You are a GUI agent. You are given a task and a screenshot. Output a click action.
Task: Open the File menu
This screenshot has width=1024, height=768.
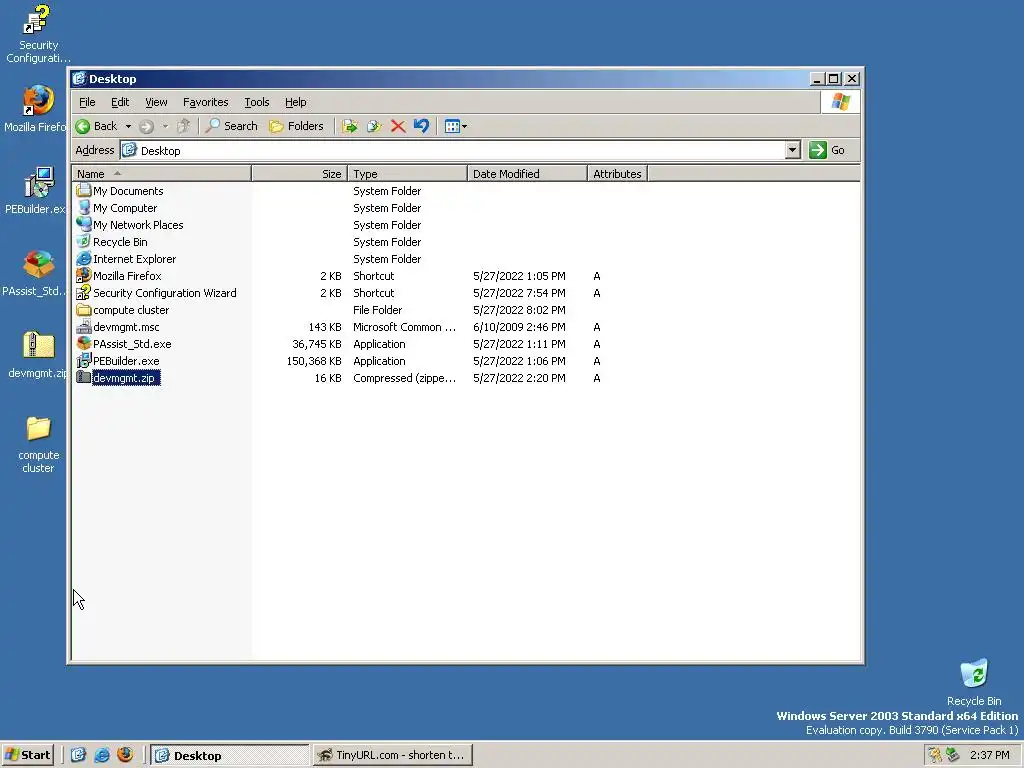click(x=87, y=102)
